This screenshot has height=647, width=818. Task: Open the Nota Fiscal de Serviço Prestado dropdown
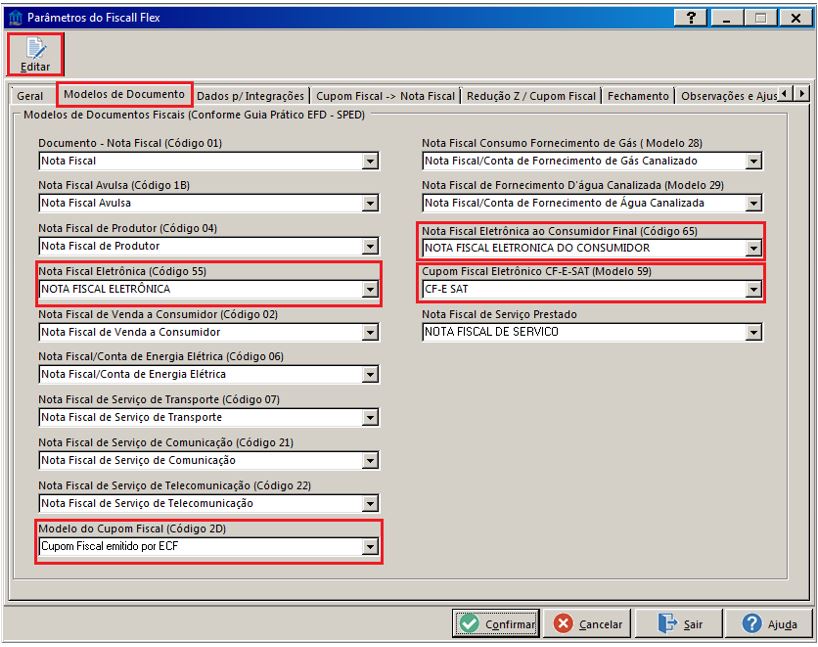coord(753,332)
